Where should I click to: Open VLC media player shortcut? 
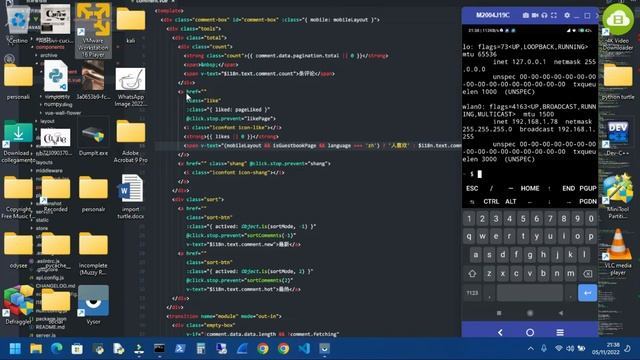click(618, 251)
